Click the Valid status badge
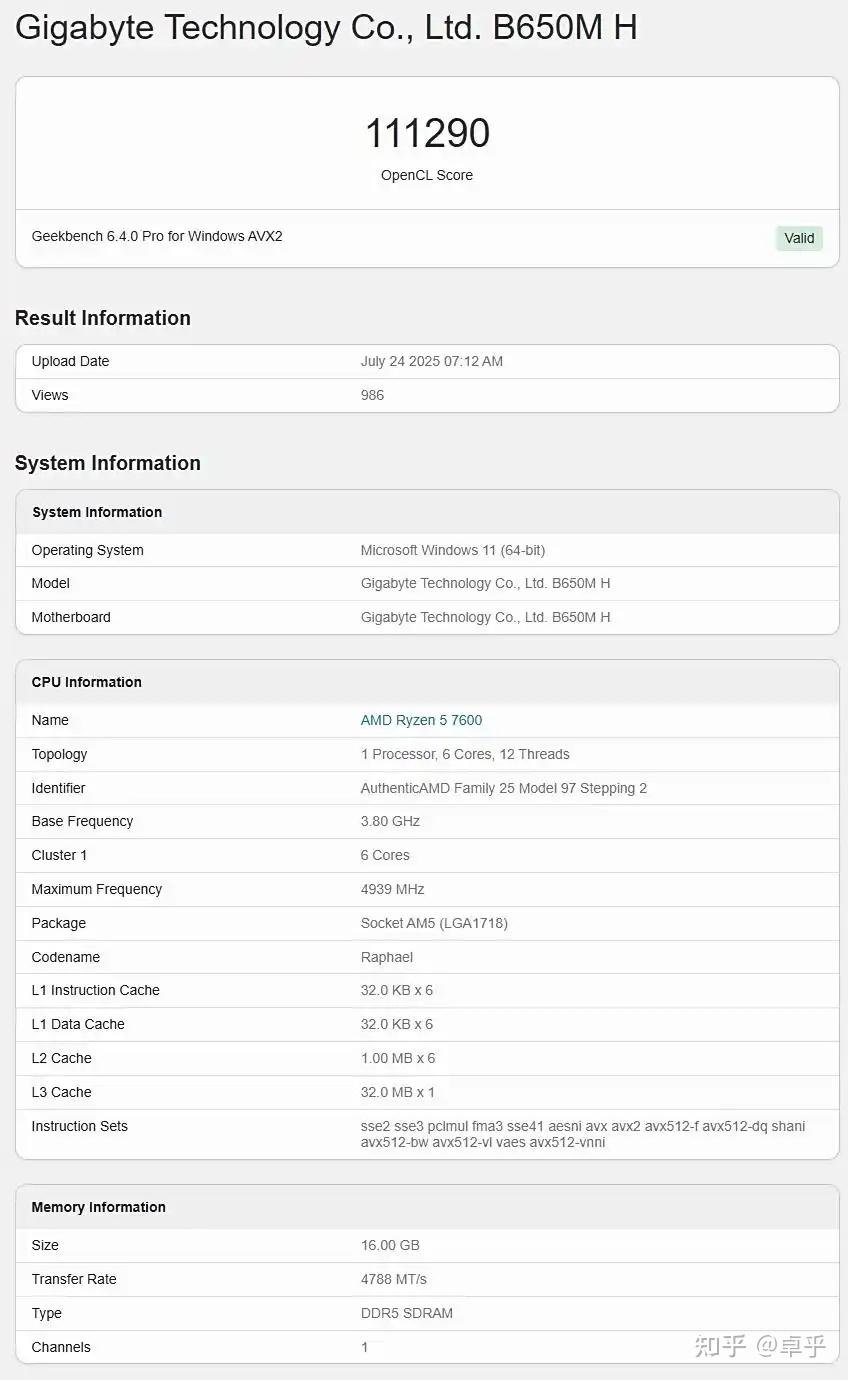 coord(798,238)
